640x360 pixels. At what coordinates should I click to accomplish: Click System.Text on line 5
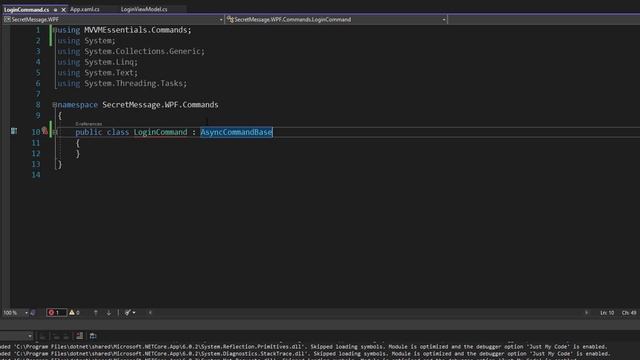click(x=109, y=73)
